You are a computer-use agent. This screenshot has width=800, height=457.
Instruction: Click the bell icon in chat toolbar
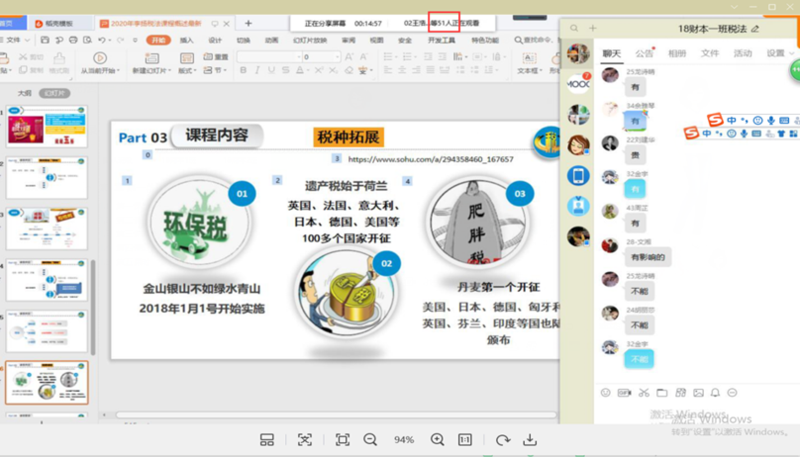(x=715, y=393)
